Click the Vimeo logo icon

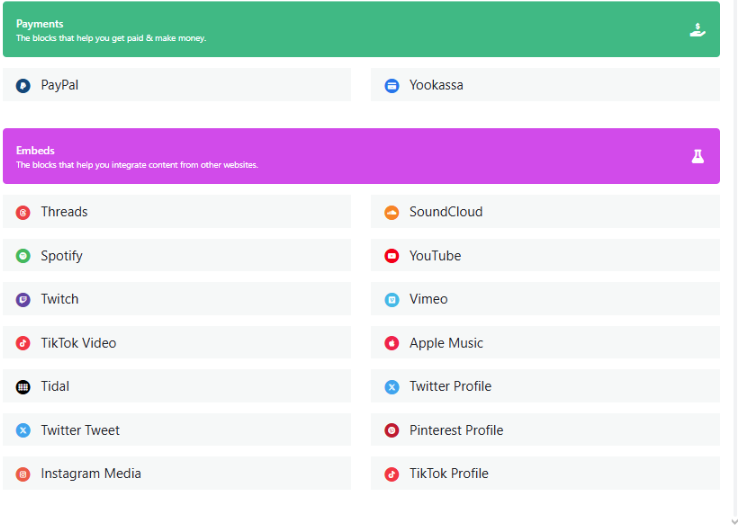pos(392,299)
